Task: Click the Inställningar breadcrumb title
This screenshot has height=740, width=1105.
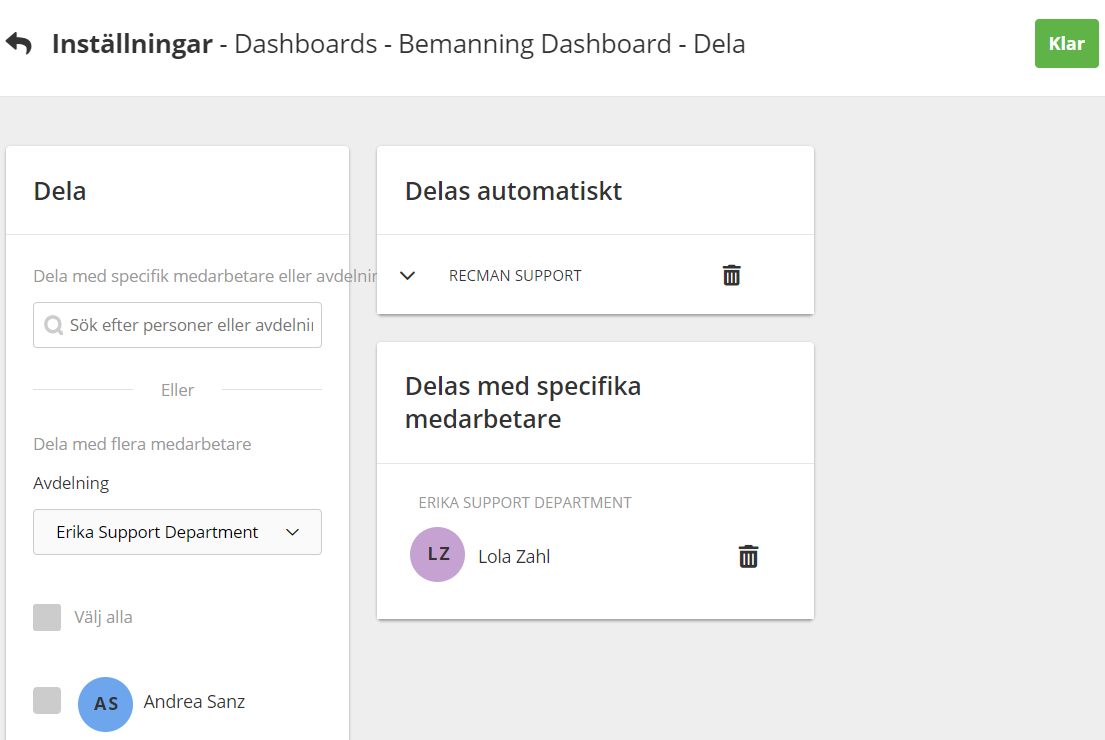Action: [132, 44]
